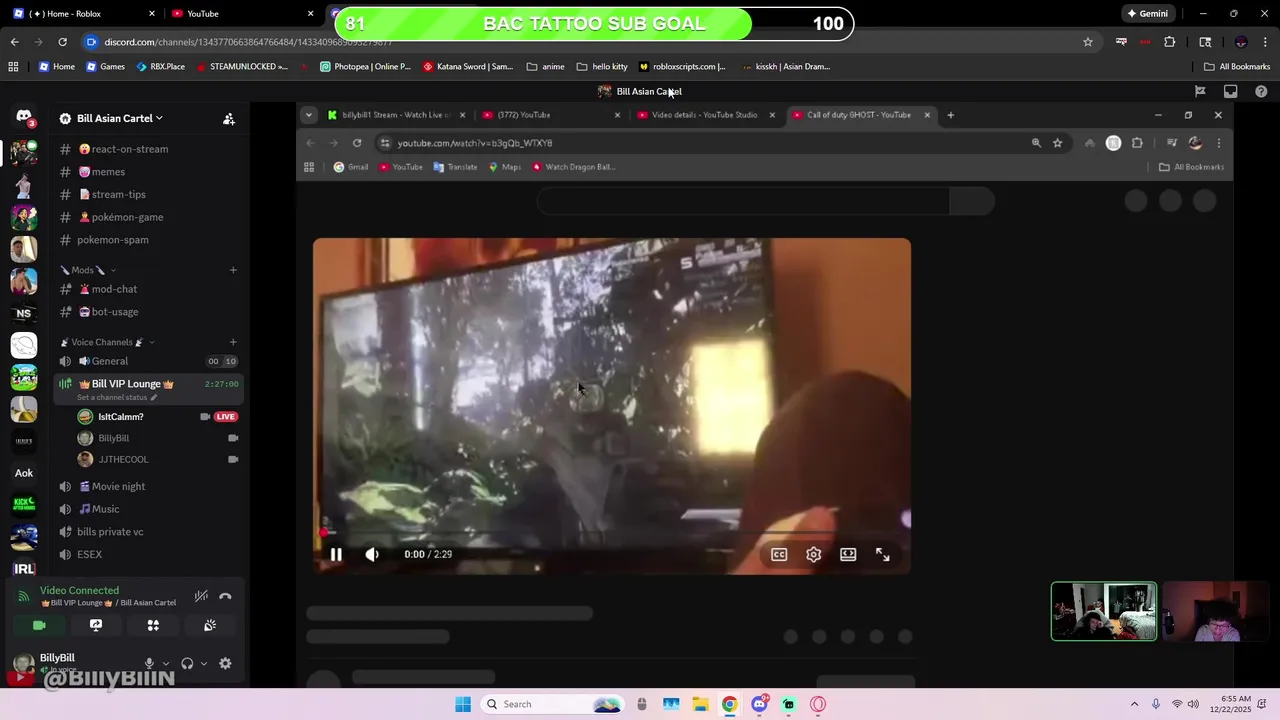Toggle Discord camera on or off
Image resolution: width=1280 pixels, height=720 pixels.
click(39, 625)
